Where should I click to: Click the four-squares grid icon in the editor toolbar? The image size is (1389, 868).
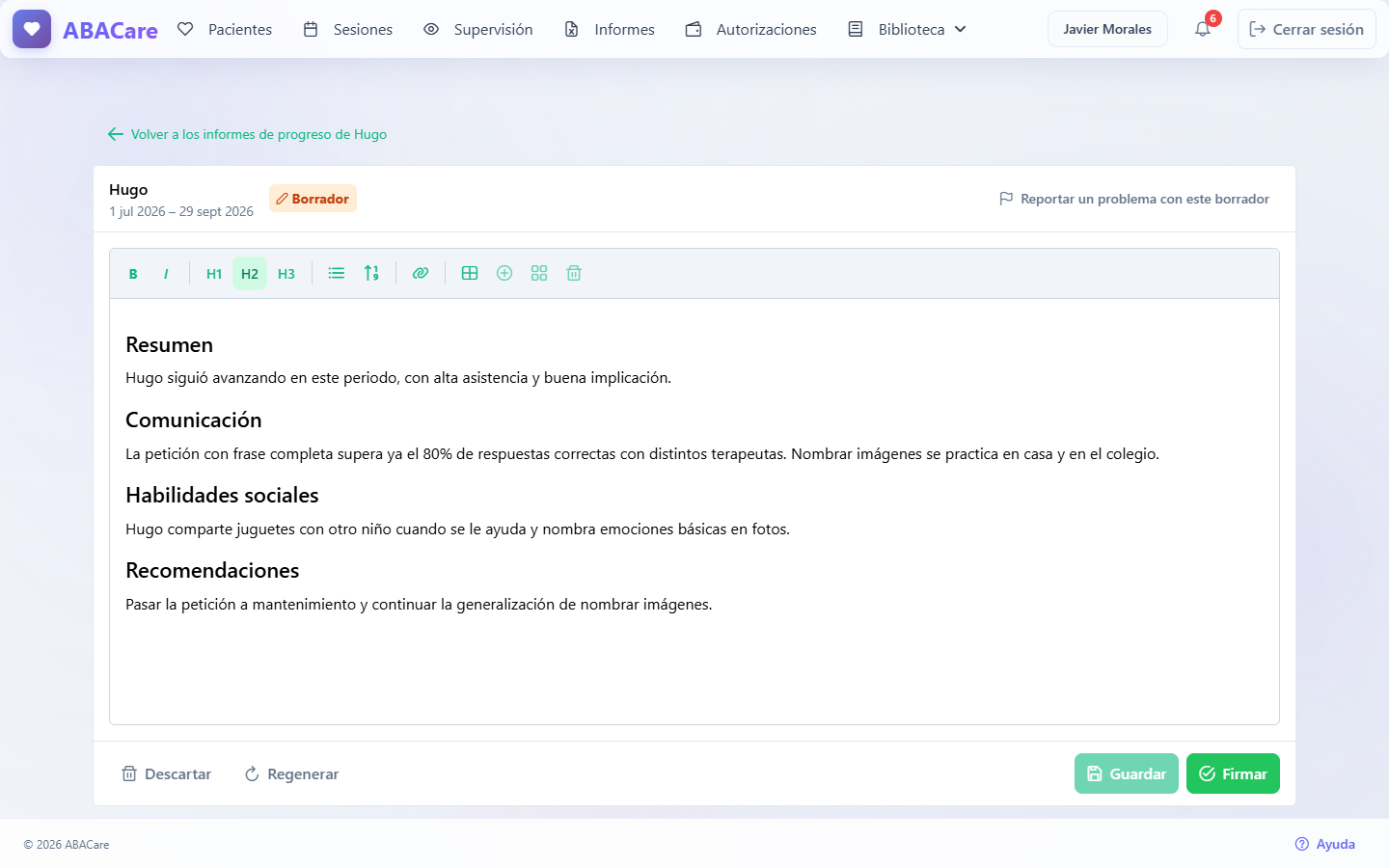[x=539, y=274]
